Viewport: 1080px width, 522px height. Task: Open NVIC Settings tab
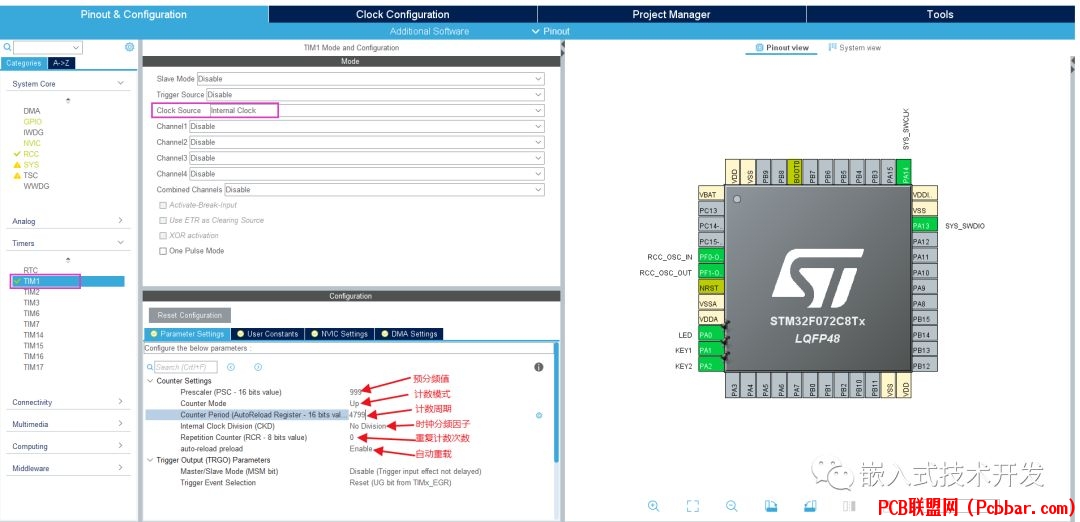click(339, 333)
